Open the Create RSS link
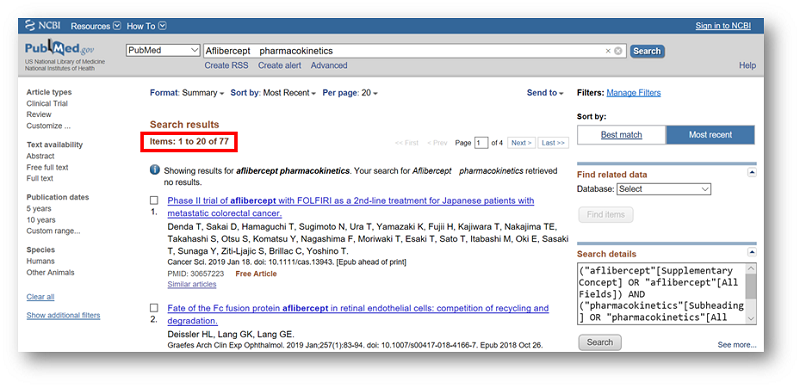The image size is (800, 388). [227, 65]
